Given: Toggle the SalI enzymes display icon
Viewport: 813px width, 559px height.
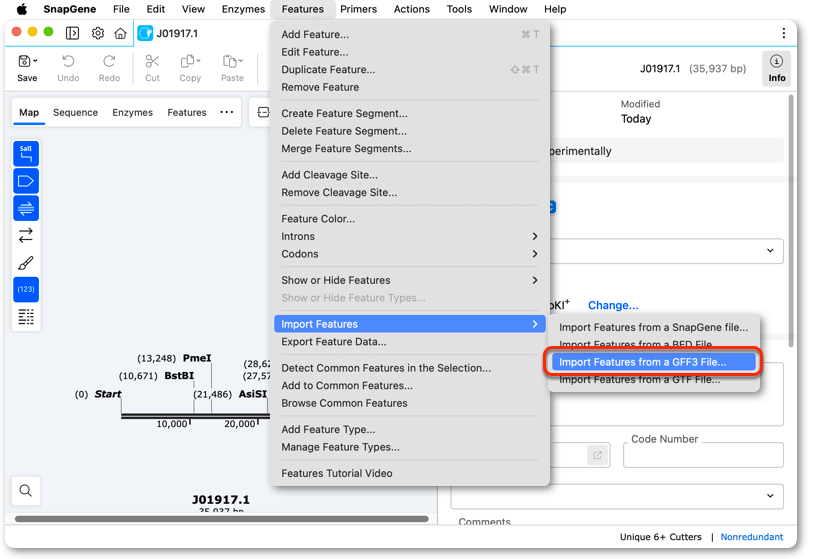Looking at the screenshot, I should point(26,153).
